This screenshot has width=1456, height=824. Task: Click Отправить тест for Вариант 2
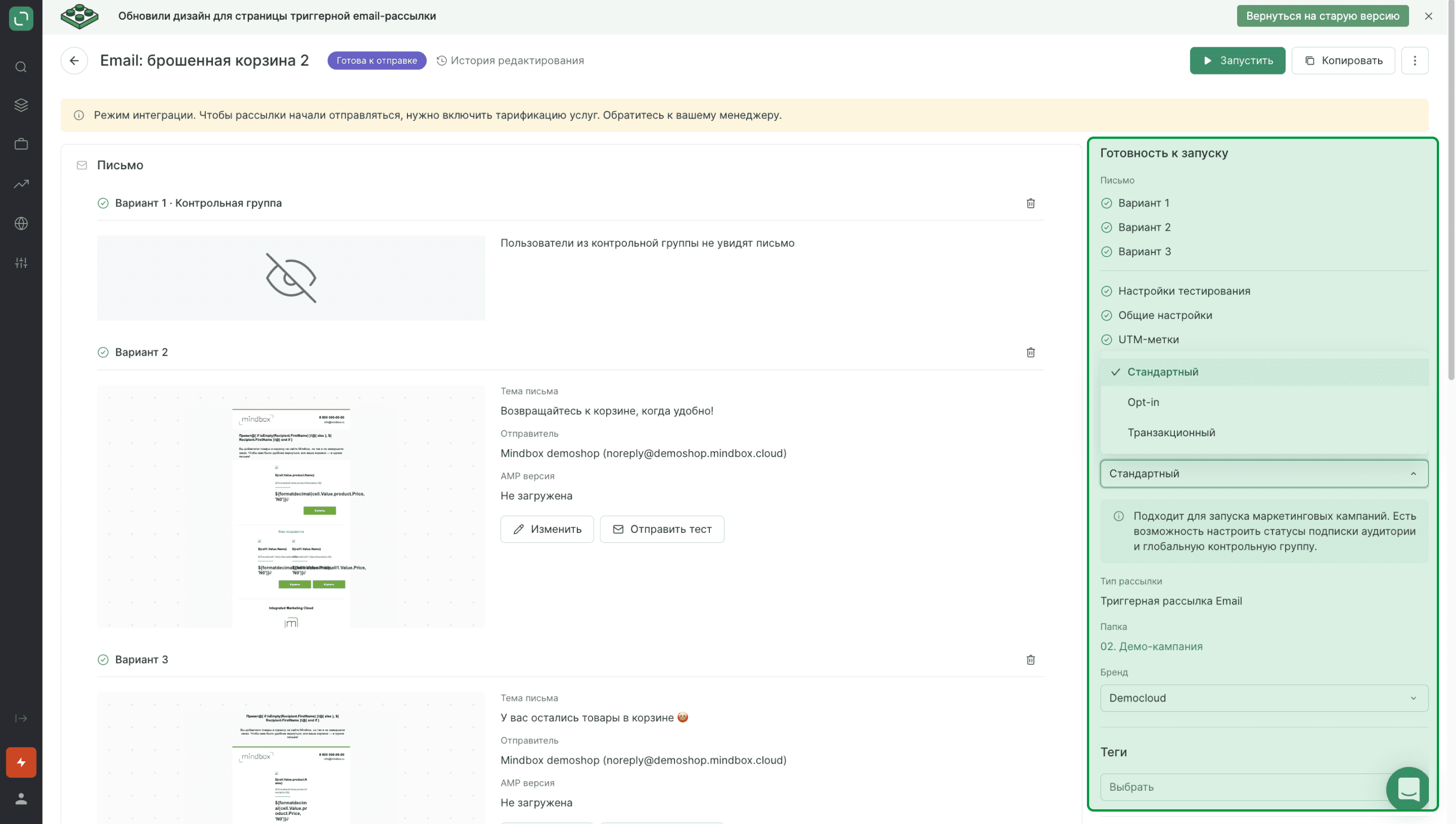[661, 529]
